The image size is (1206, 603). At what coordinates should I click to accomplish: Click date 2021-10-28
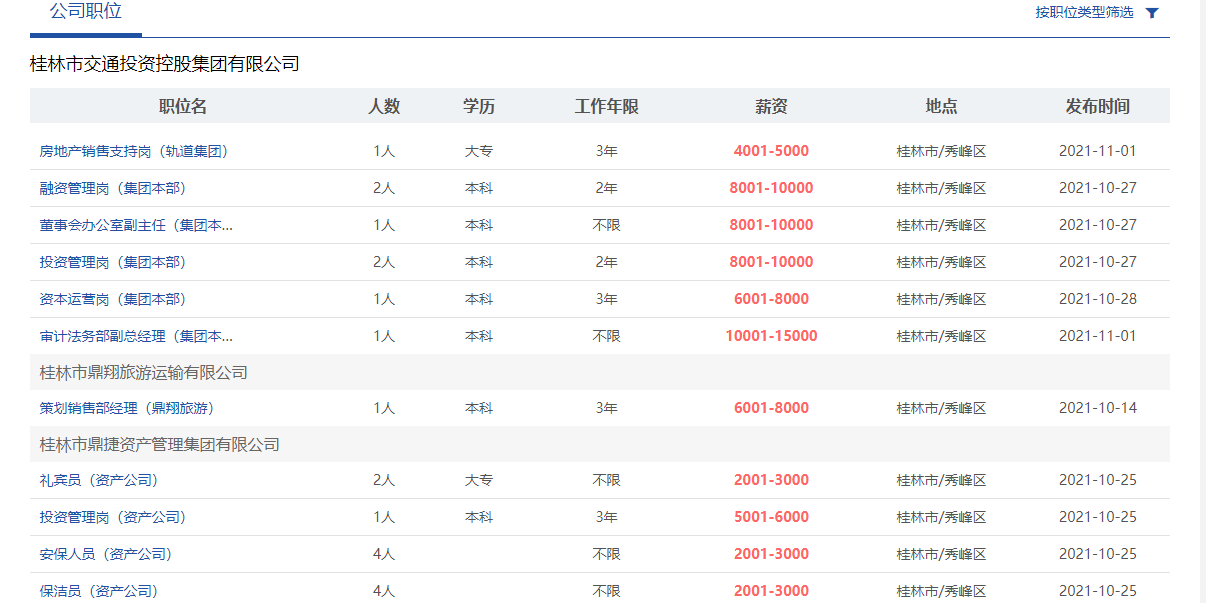[1098, 299]
